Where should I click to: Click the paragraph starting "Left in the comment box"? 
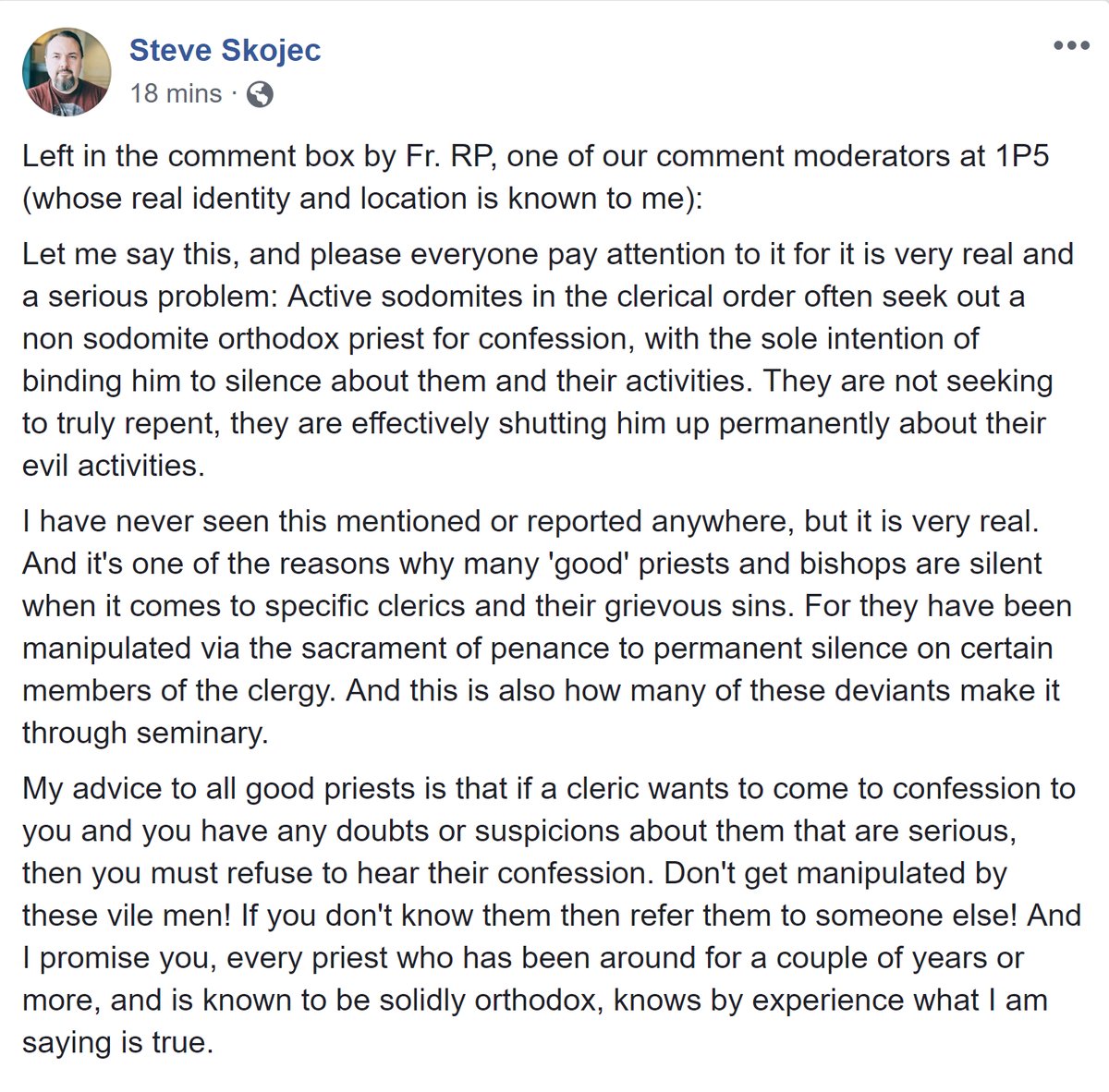click(x=536, y=177)
